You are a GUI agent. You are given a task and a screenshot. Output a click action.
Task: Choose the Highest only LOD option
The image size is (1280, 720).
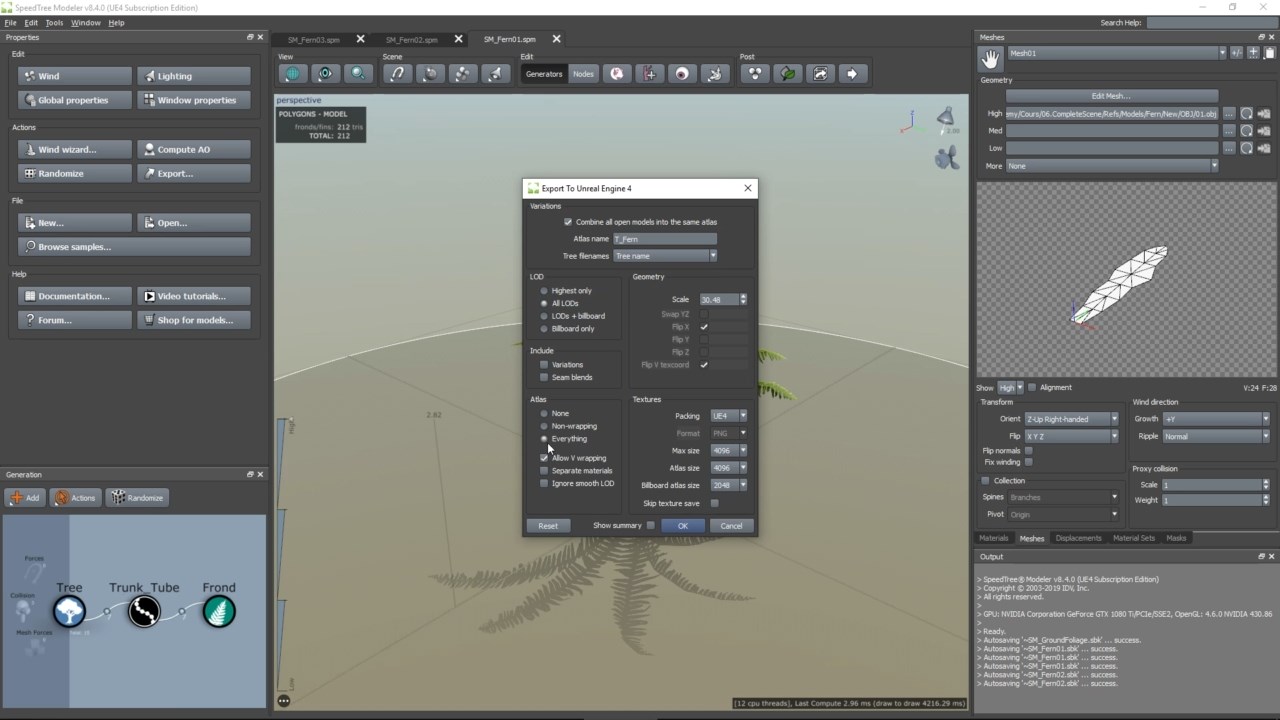click(544, 291)
